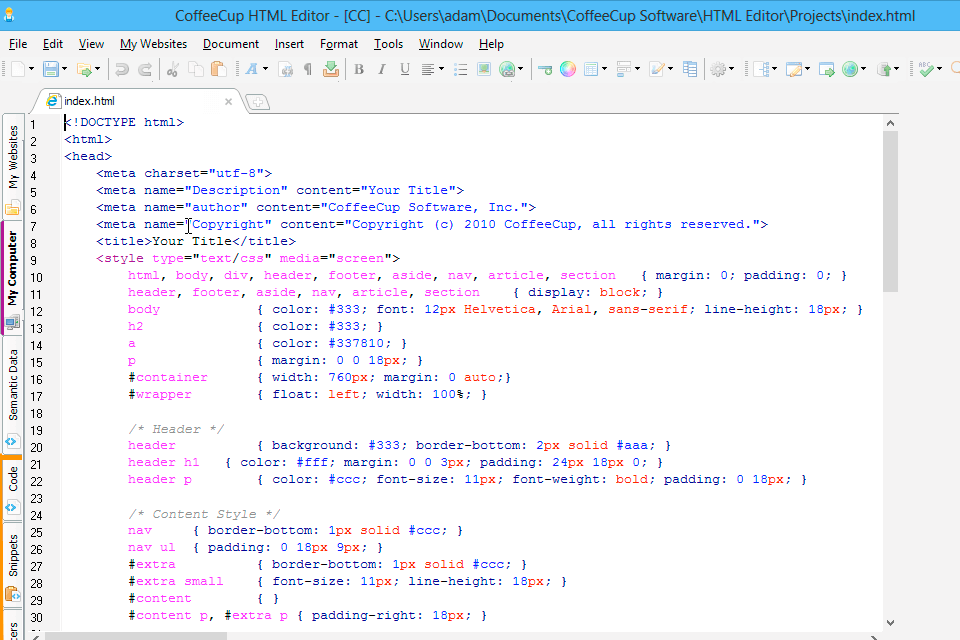Add a new tab with the plus tab
This screenshot has height=640, width=960.
pyautogui.click(x=257, y=102)
